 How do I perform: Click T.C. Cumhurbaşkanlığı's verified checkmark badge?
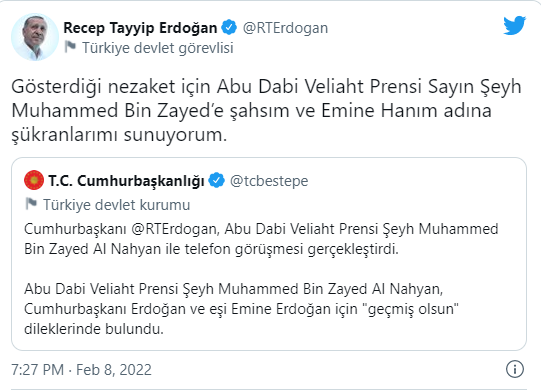(217, 181)
